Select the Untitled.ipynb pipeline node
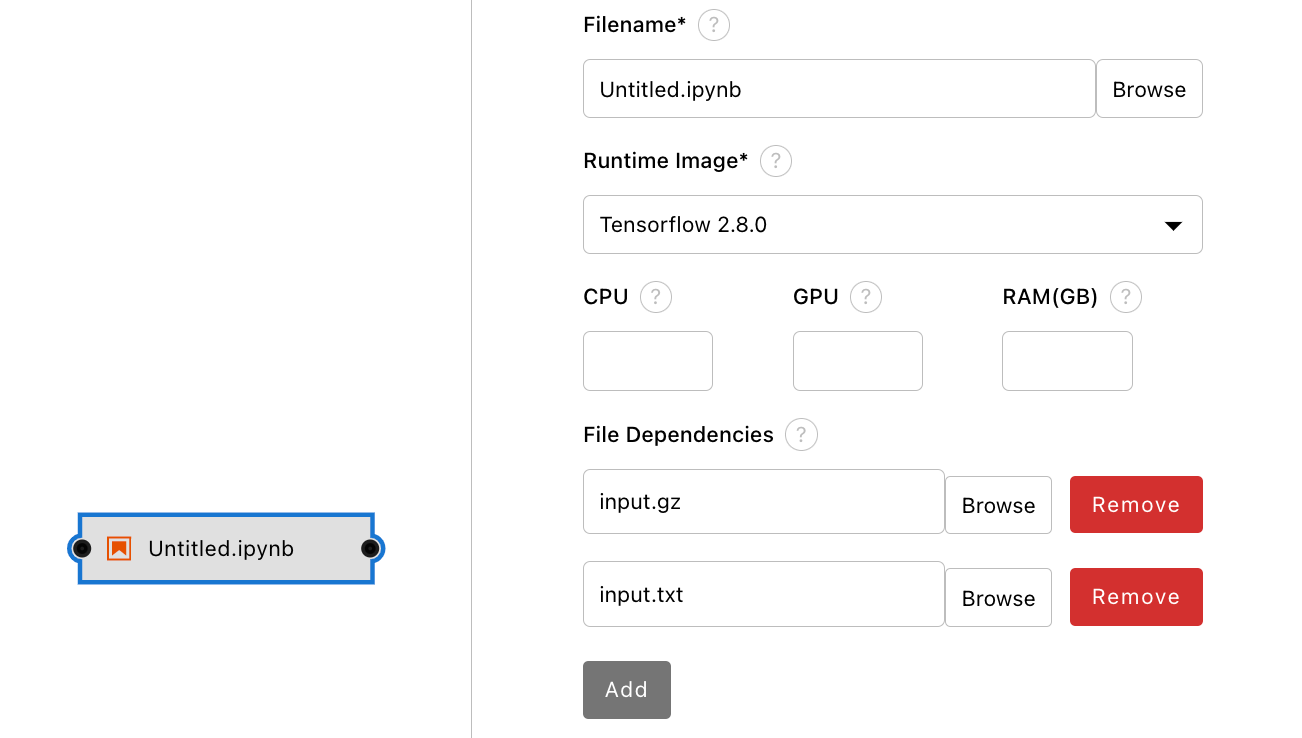The image size is (1302, 738). (x=225, y=548)
